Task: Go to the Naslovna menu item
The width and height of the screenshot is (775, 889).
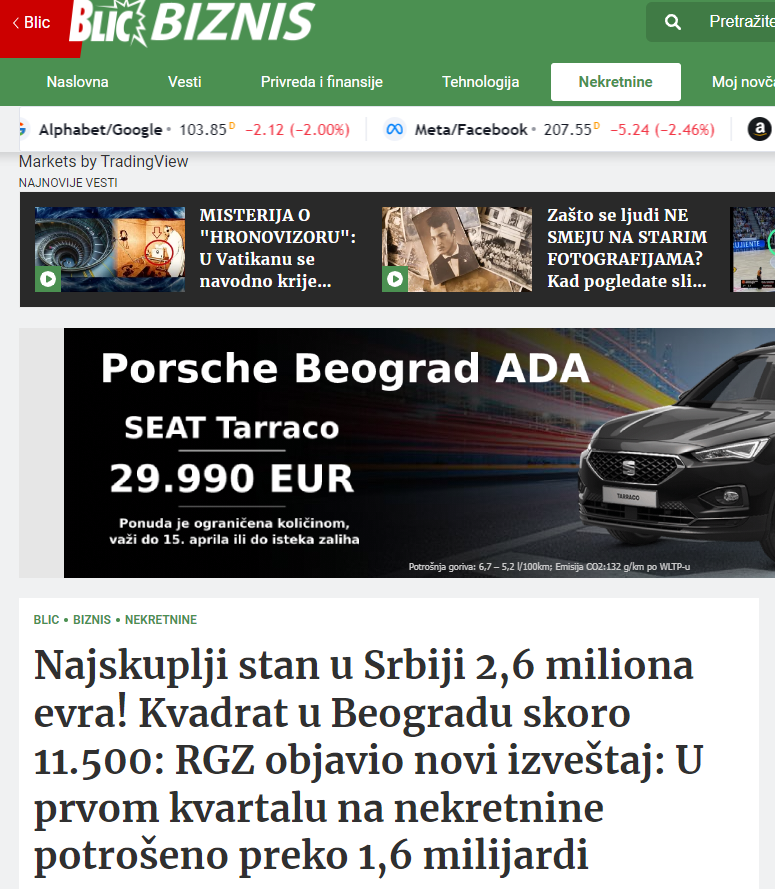Action: tap(77, 82)
